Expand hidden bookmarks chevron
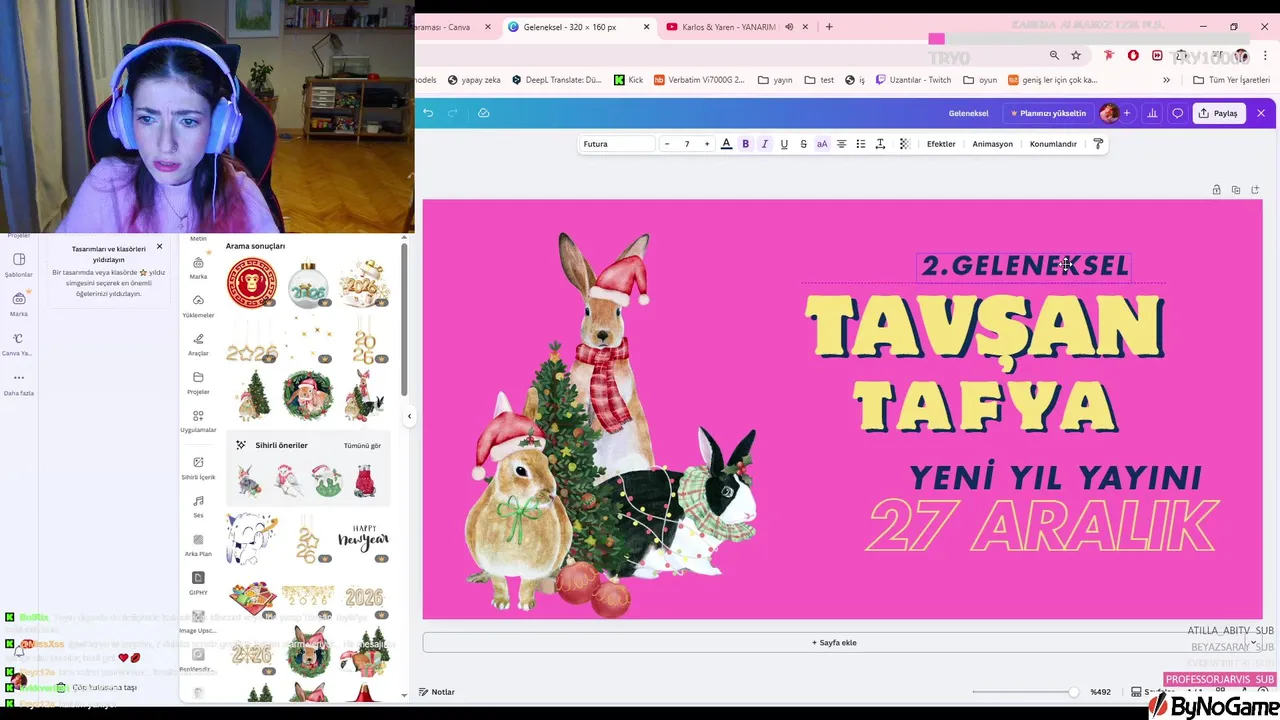 [x=1166, y=80]
